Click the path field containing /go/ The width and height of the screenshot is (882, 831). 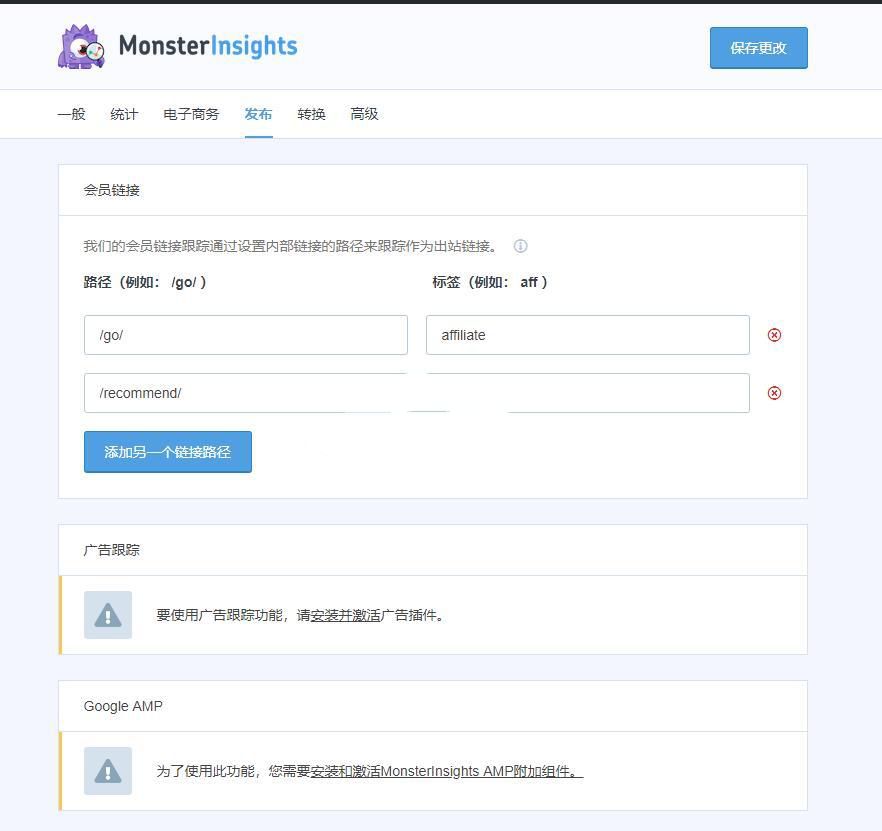coord(245,335)
